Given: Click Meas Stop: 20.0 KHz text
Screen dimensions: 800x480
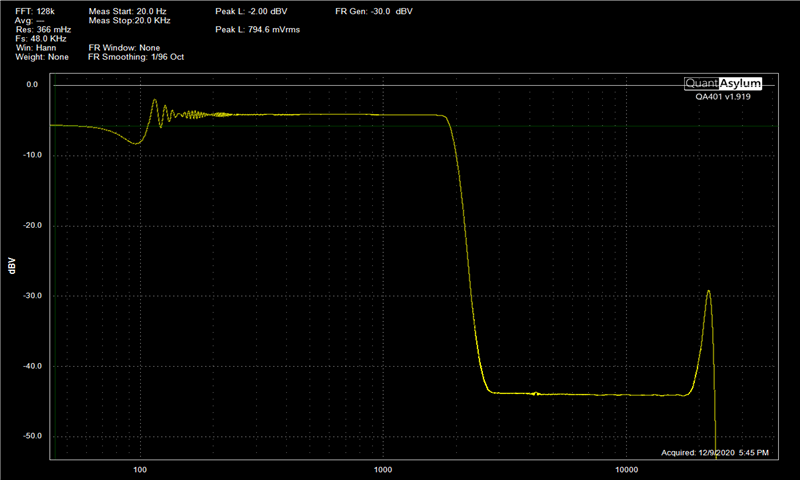Looking at the screenshot, I should point(130,20).
